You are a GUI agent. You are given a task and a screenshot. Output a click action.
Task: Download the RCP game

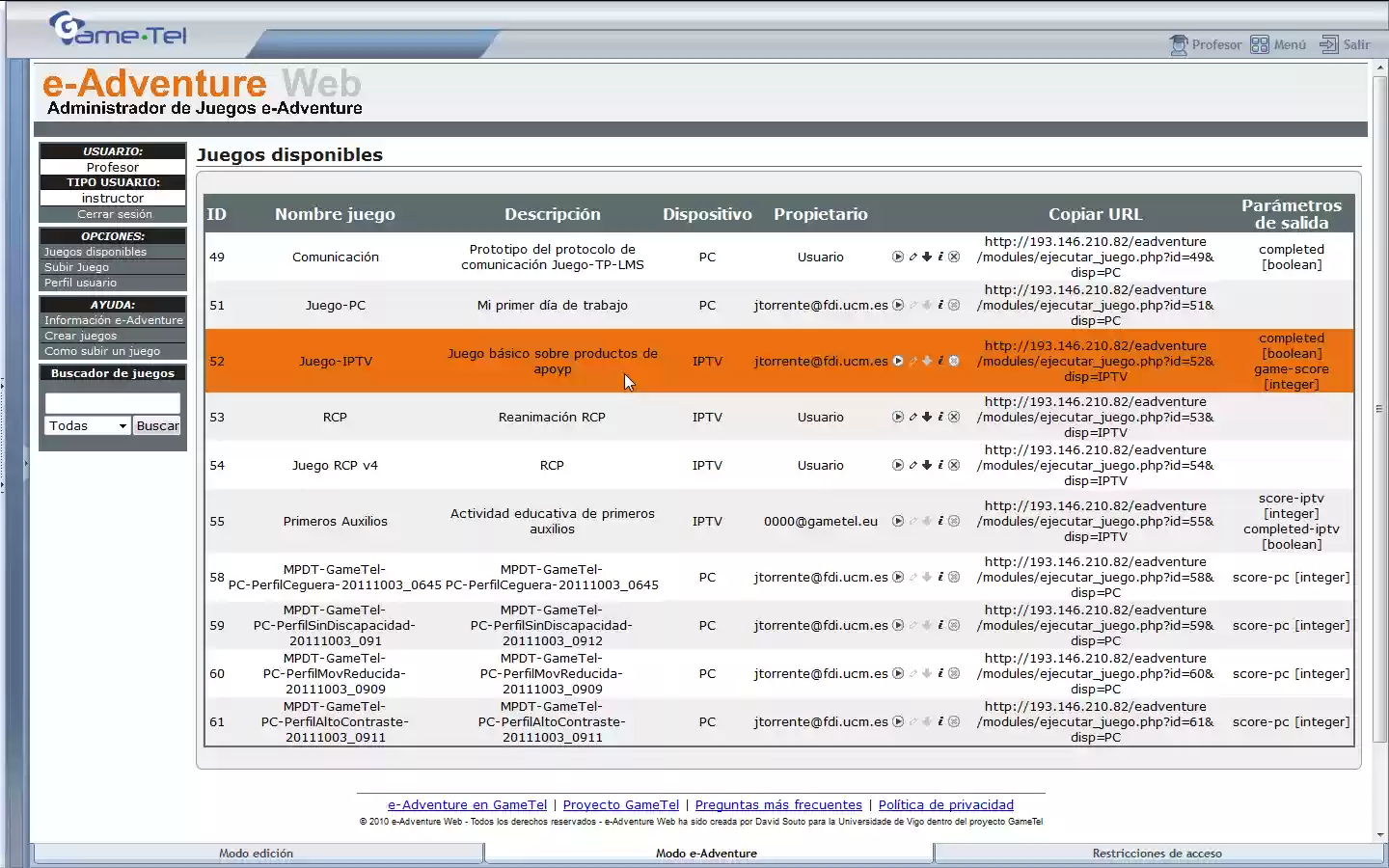tap(927, 417)
